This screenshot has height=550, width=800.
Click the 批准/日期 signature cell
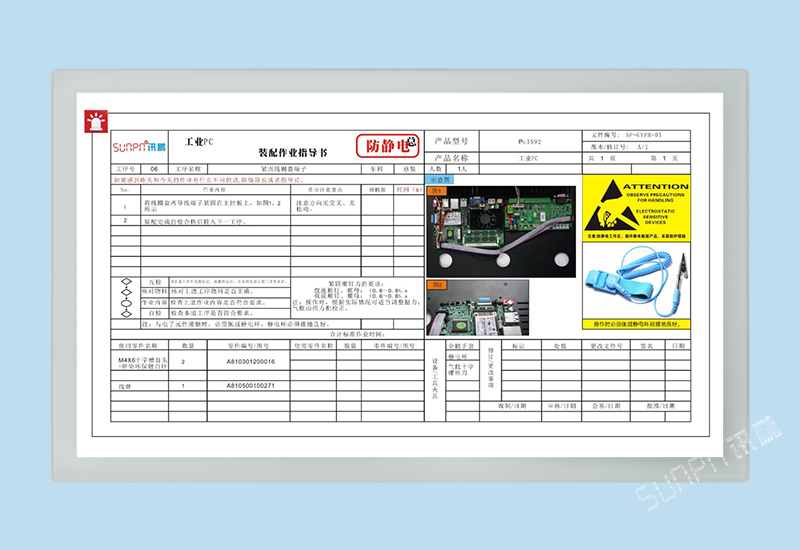661,406
